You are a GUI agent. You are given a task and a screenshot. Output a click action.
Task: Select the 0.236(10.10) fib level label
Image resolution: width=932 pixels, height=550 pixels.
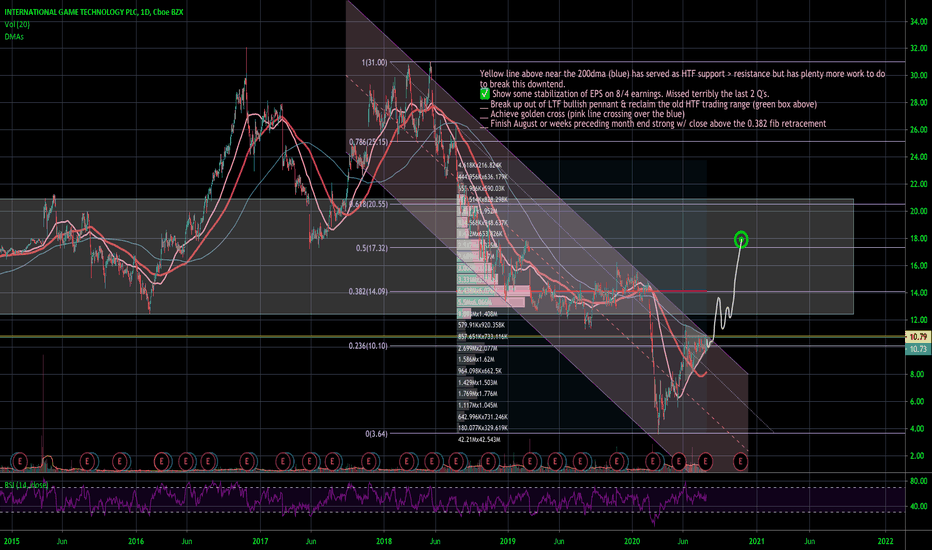point(369,346)
